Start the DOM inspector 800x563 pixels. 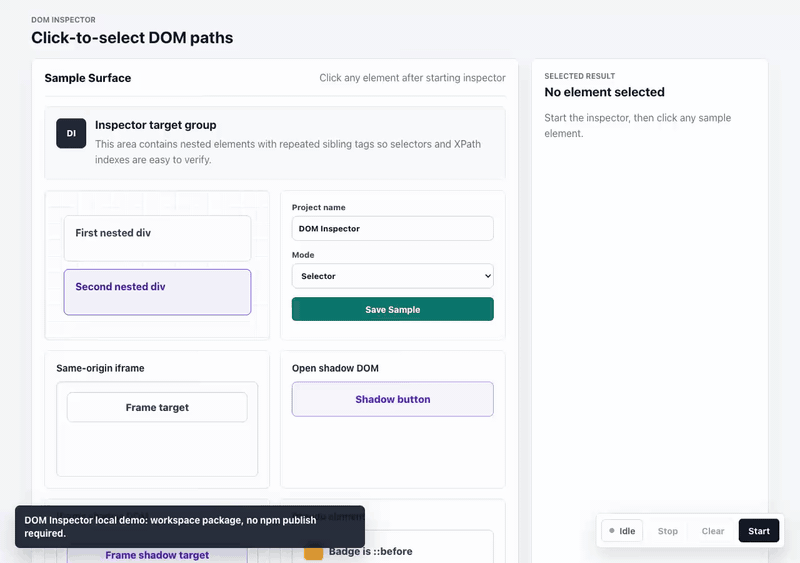(759, 531)
